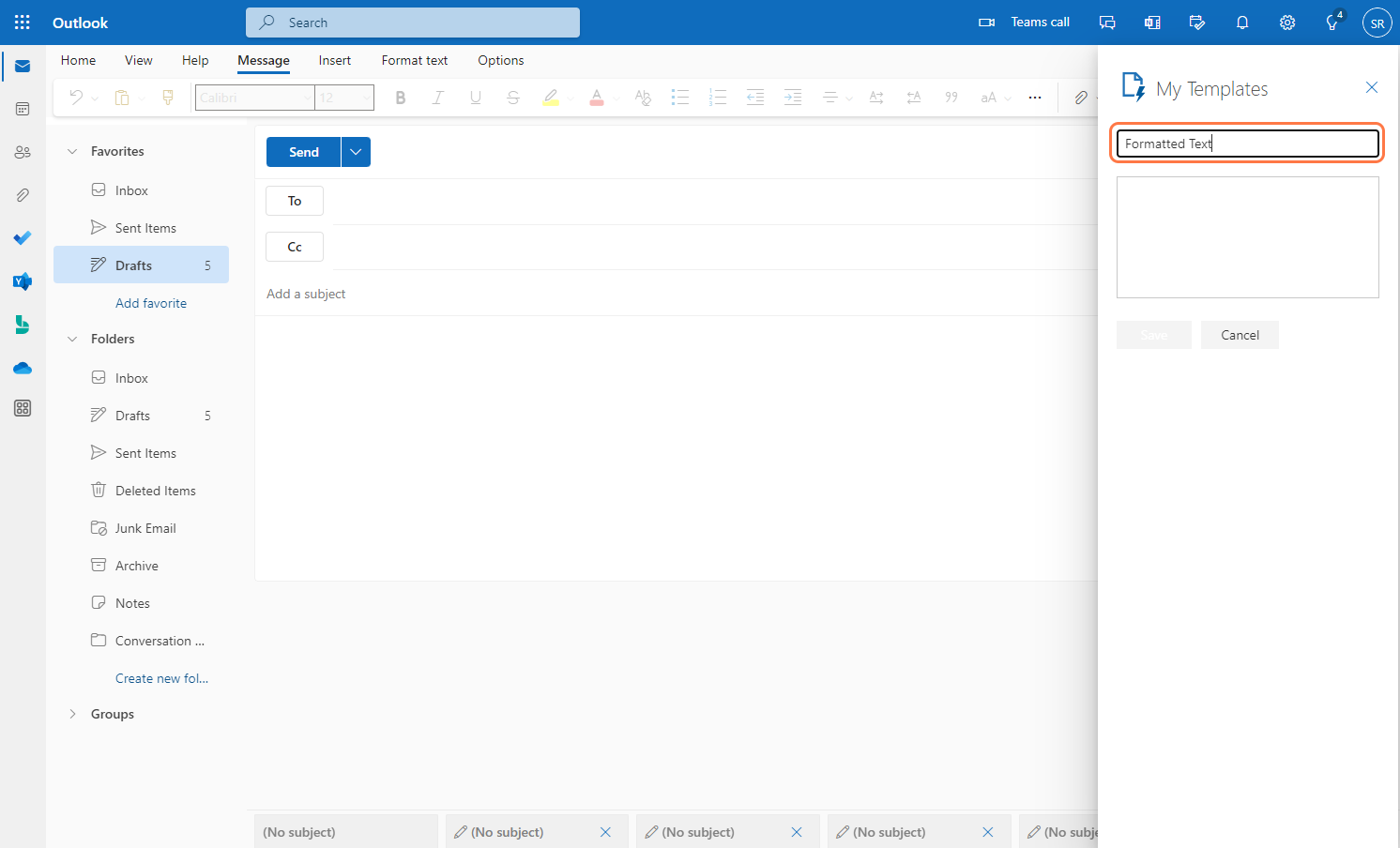Open highlight color dropdown arrow
The width and height of the screenshot is (1400, 848).
[570, 98]
